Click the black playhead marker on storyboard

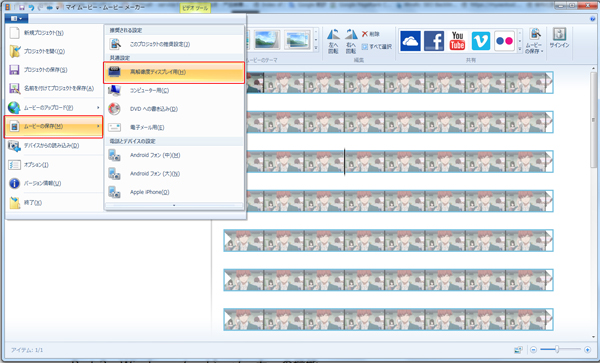tap(344, 162)
